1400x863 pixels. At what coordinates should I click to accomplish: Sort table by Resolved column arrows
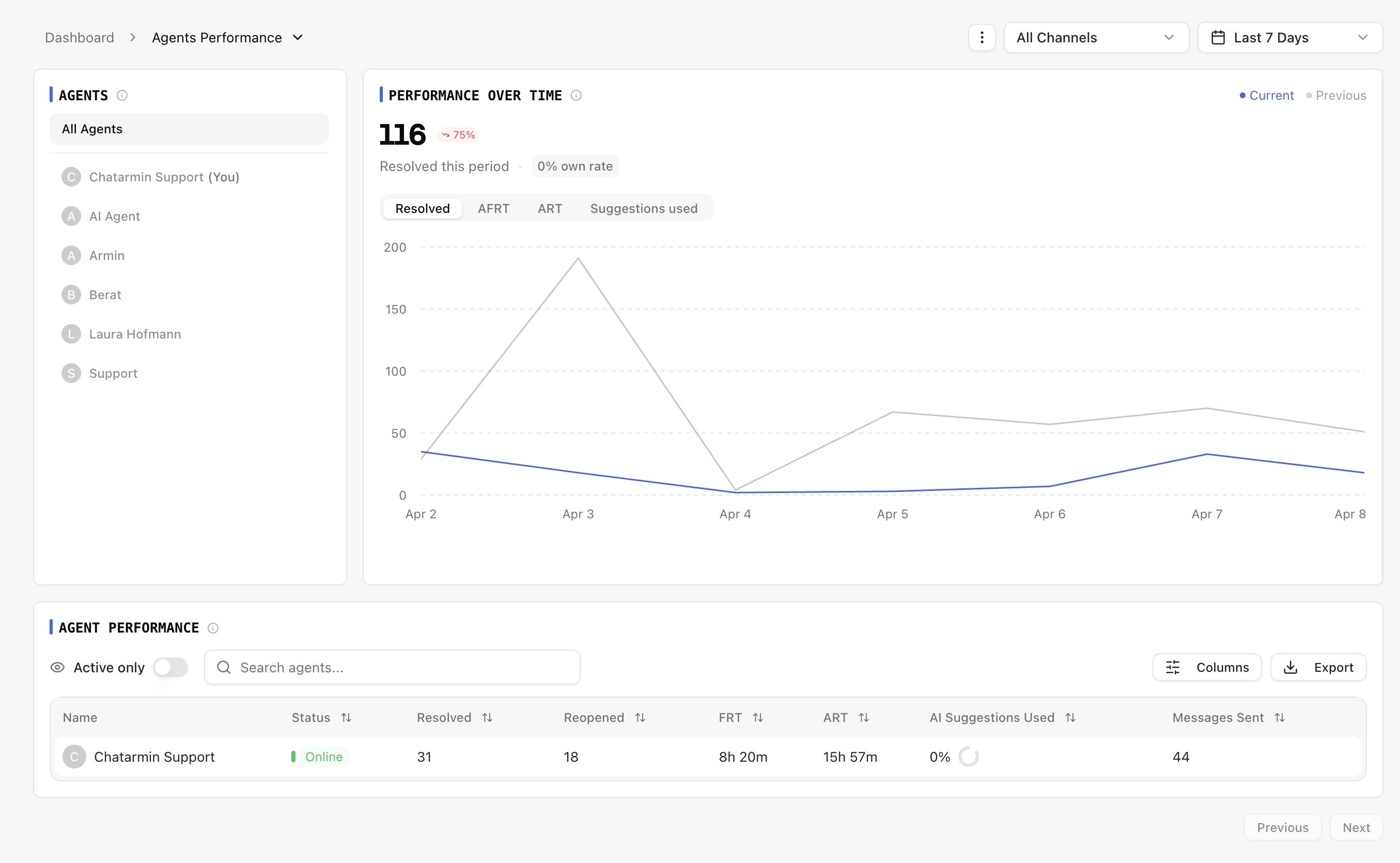[x=487, y=717]
